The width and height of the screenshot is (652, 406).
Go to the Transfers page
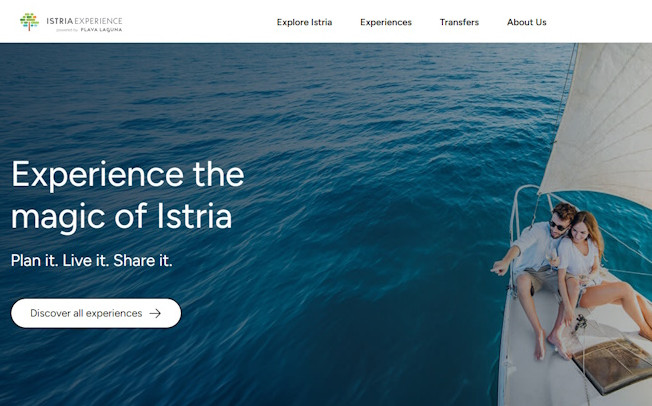tap(459, 22)
